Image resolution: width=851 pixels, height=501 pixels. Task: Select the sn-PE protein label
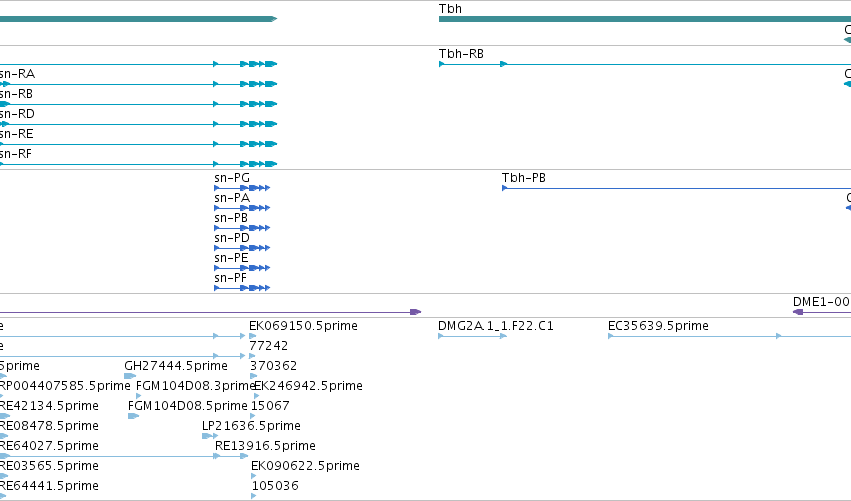tap(231, 258)
